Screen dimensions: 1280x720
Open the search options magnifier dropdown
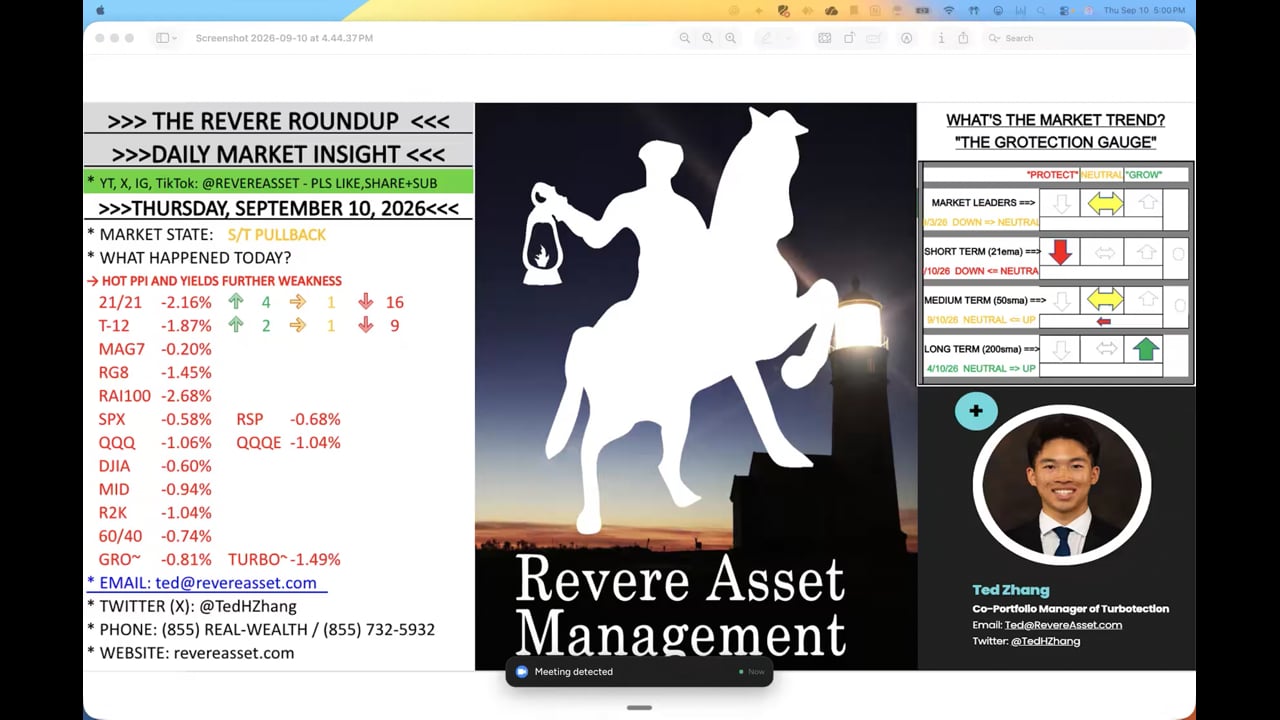coord(994,38)
